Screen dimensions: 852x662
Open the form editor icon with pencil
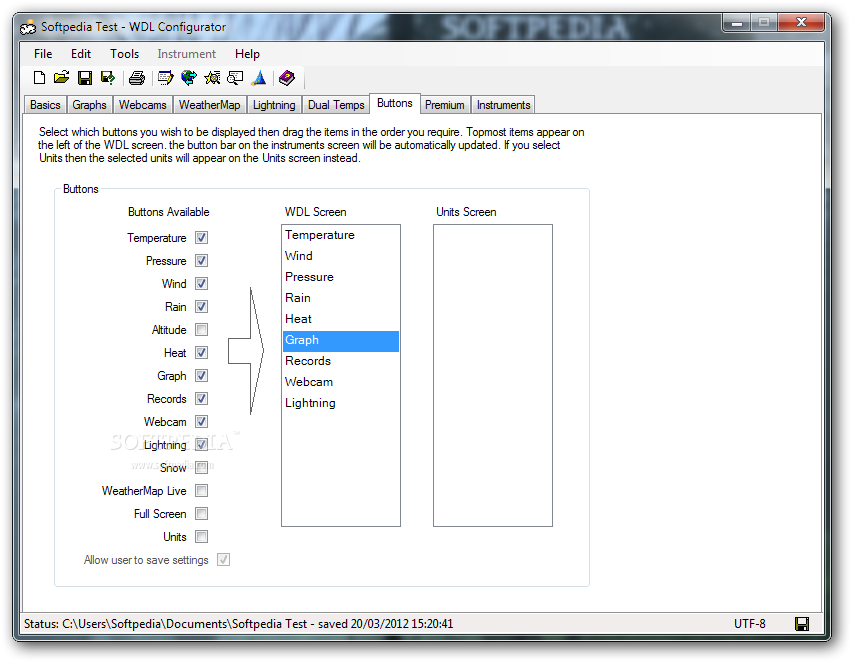coord(165,78)
